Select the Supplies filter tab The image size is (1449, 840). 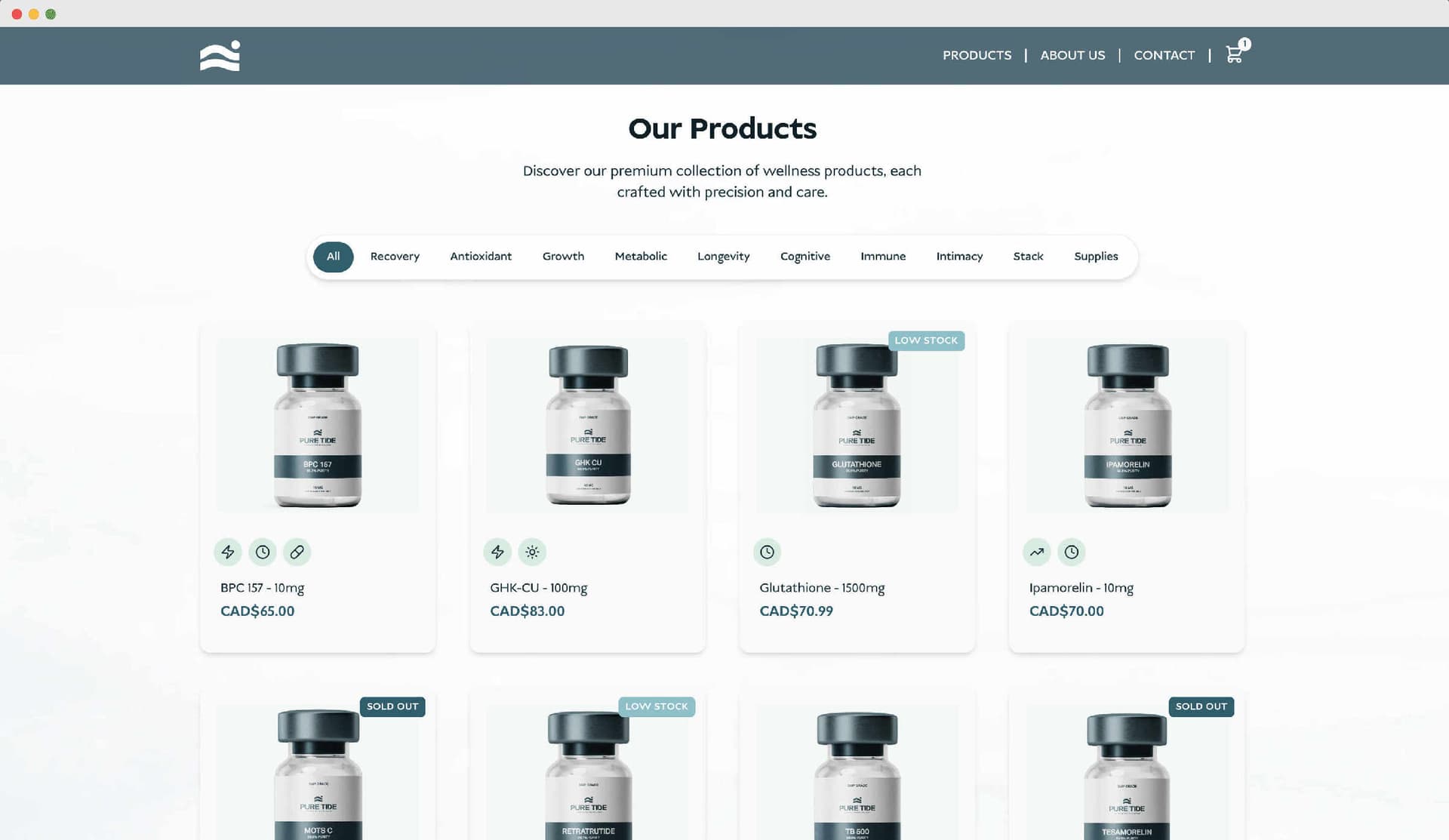tap(1096, 257)
